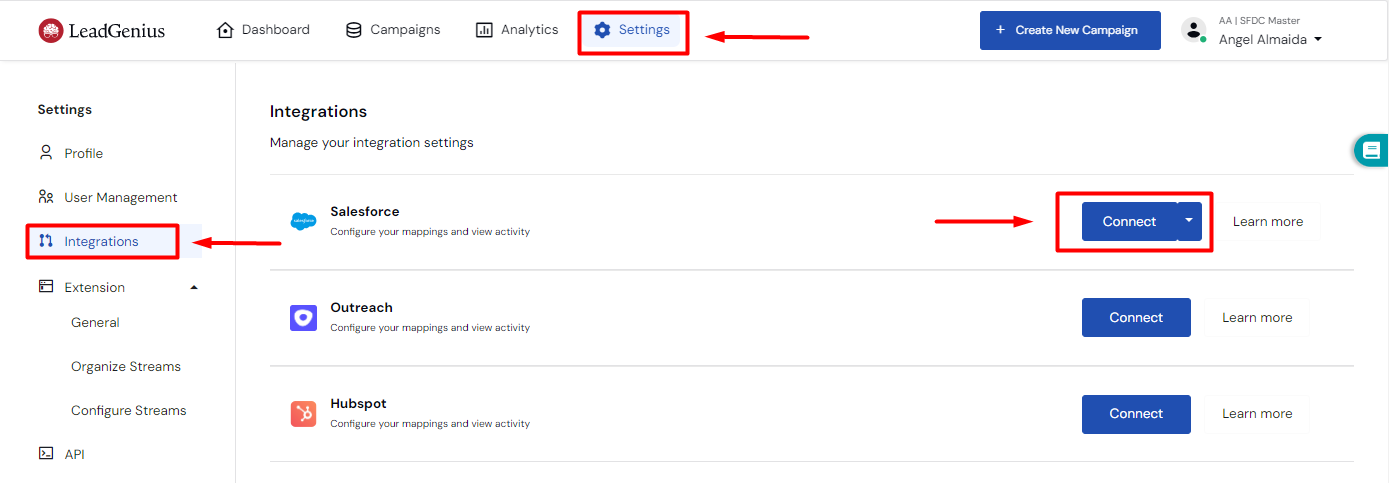Click the User Management people icon

pyautogui.click(x=46, y=197)
